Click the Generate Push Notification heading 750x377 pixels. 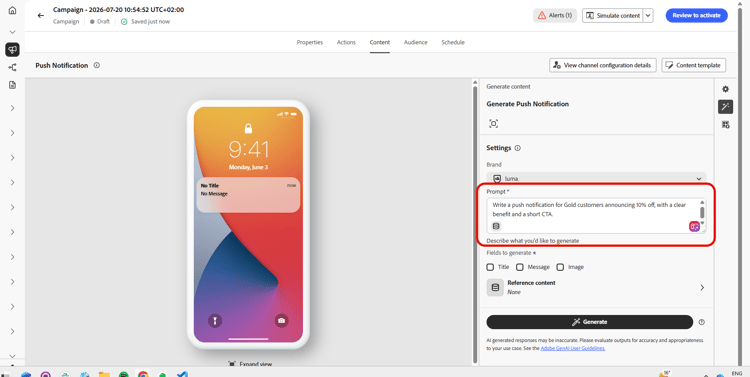528,104
